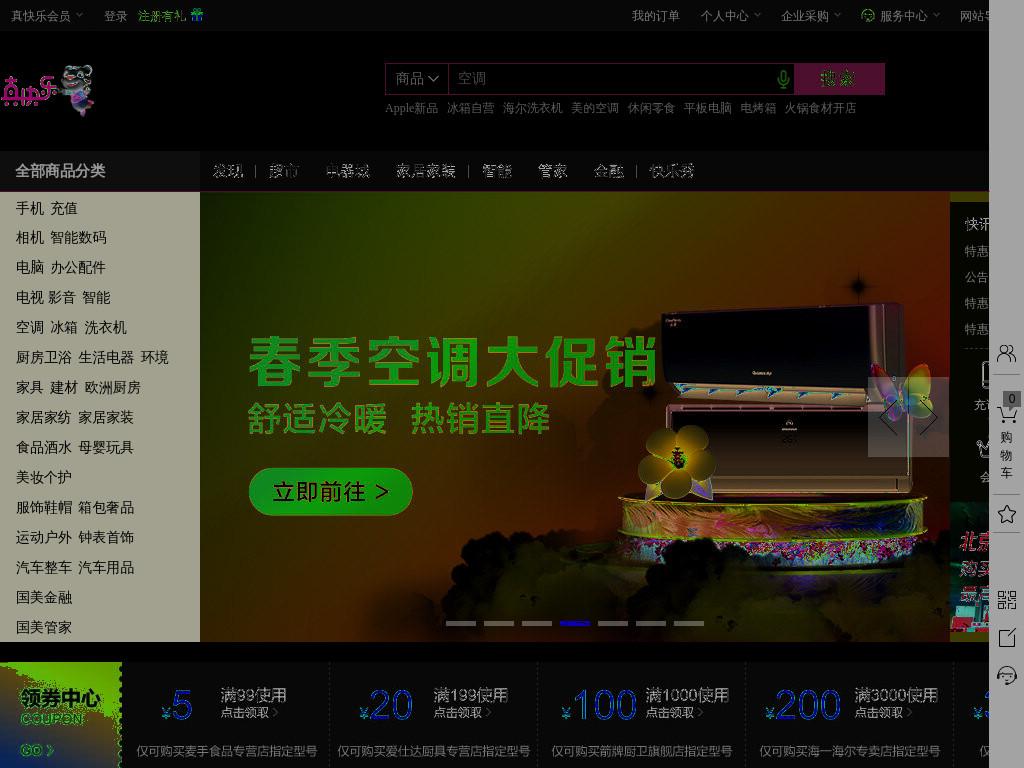Open the 管家 nav tab

click(552, 171)
